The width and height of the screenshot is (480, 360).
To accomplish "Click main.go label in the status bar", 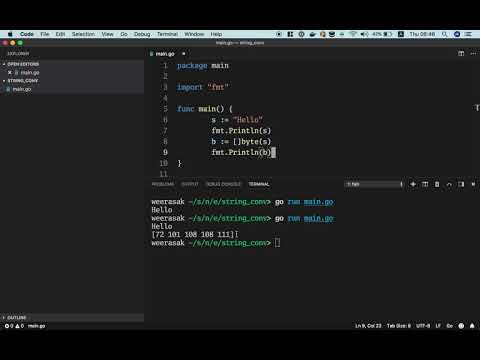I will (x=36, y=326).
